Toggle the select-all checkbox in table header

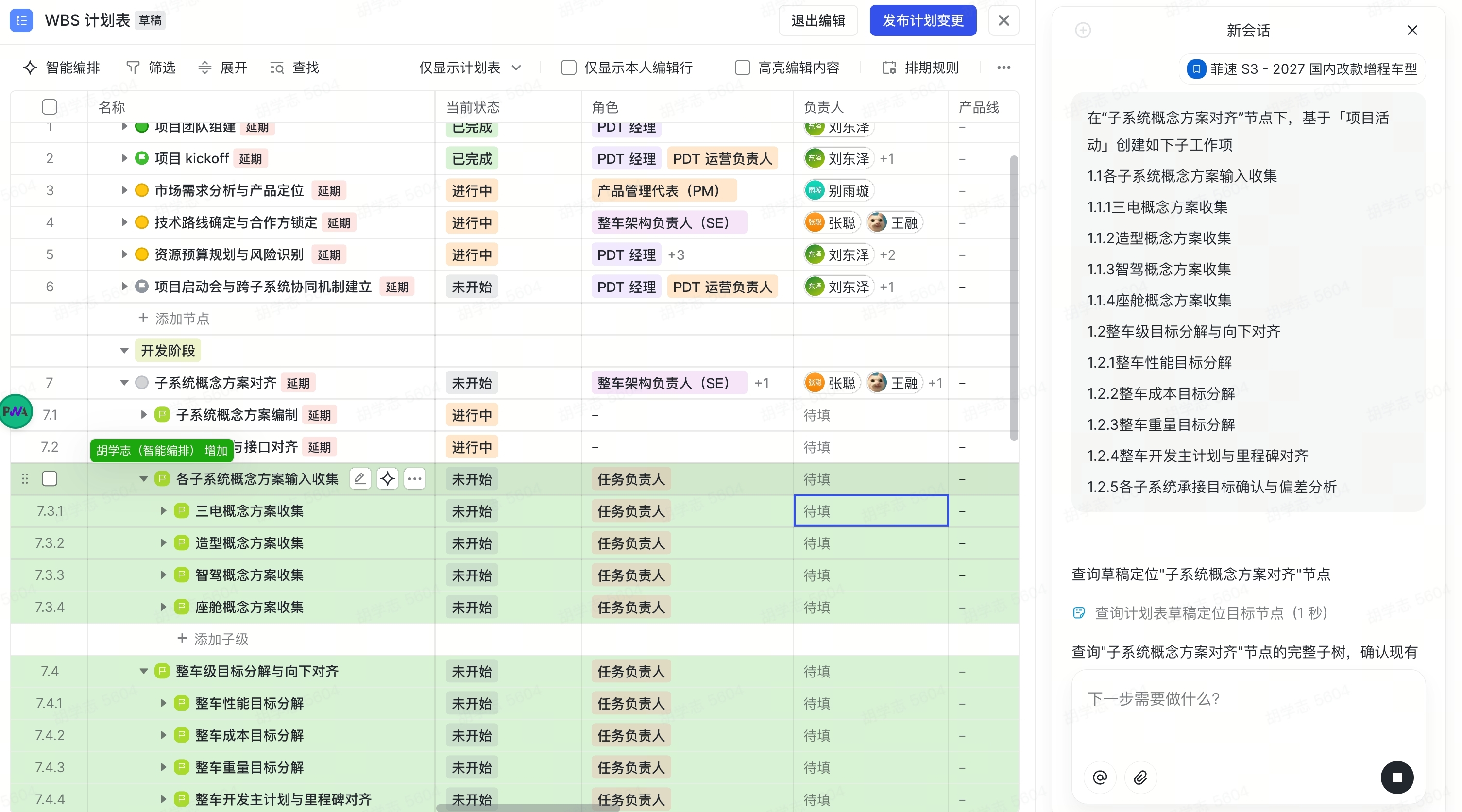(50, 107)
